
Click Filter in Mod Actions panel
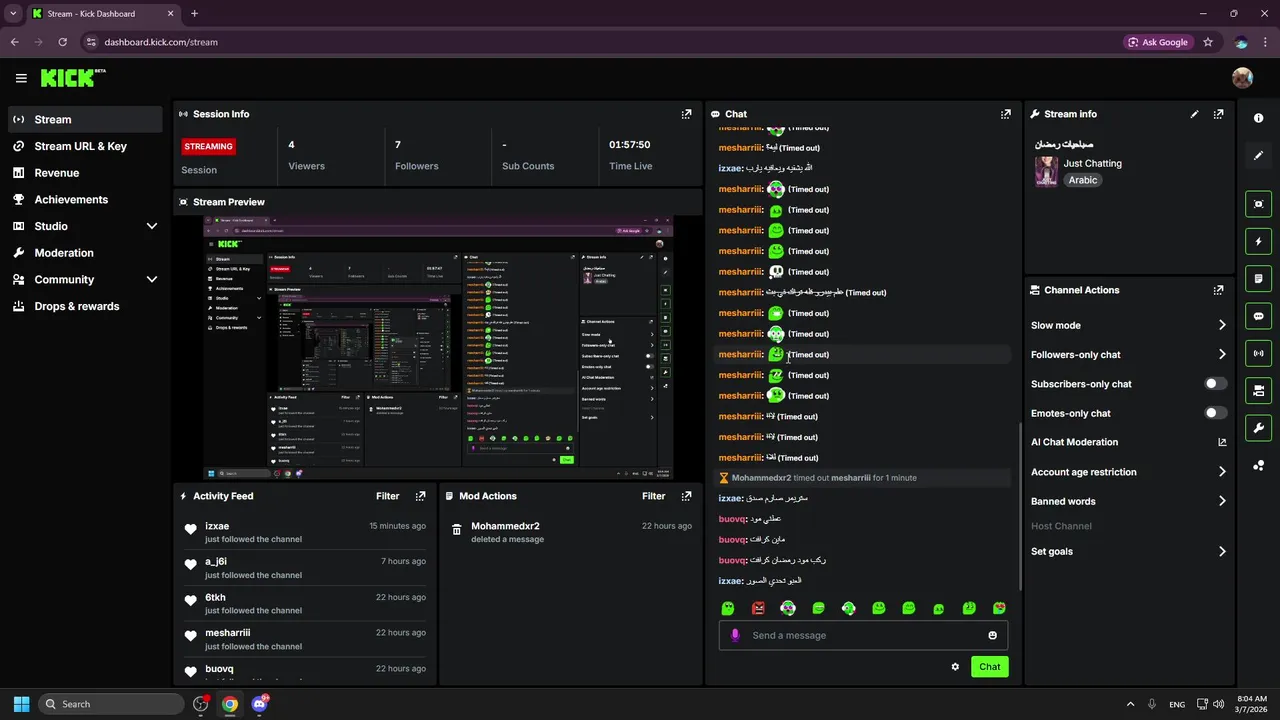point(654,496)
